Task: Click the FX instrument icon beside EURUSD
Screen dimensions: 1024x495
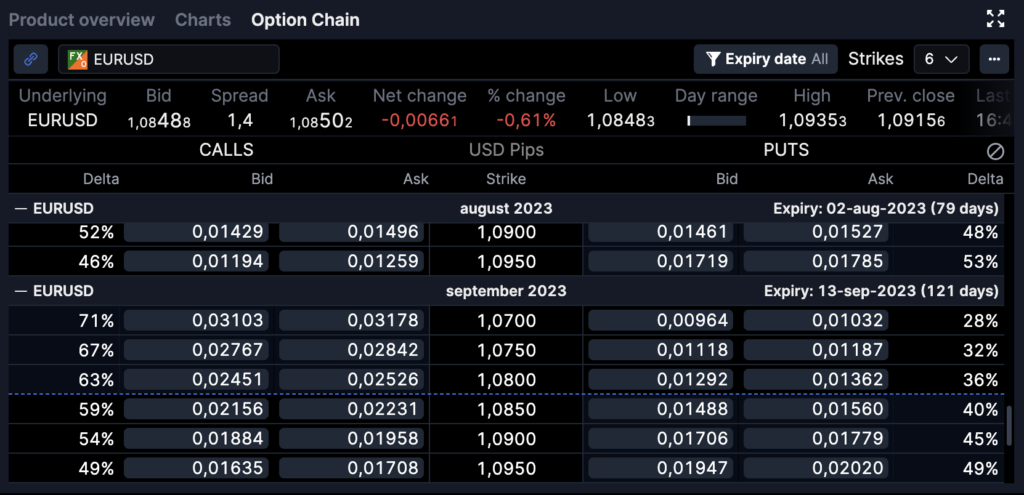Action: click(77, 59)
